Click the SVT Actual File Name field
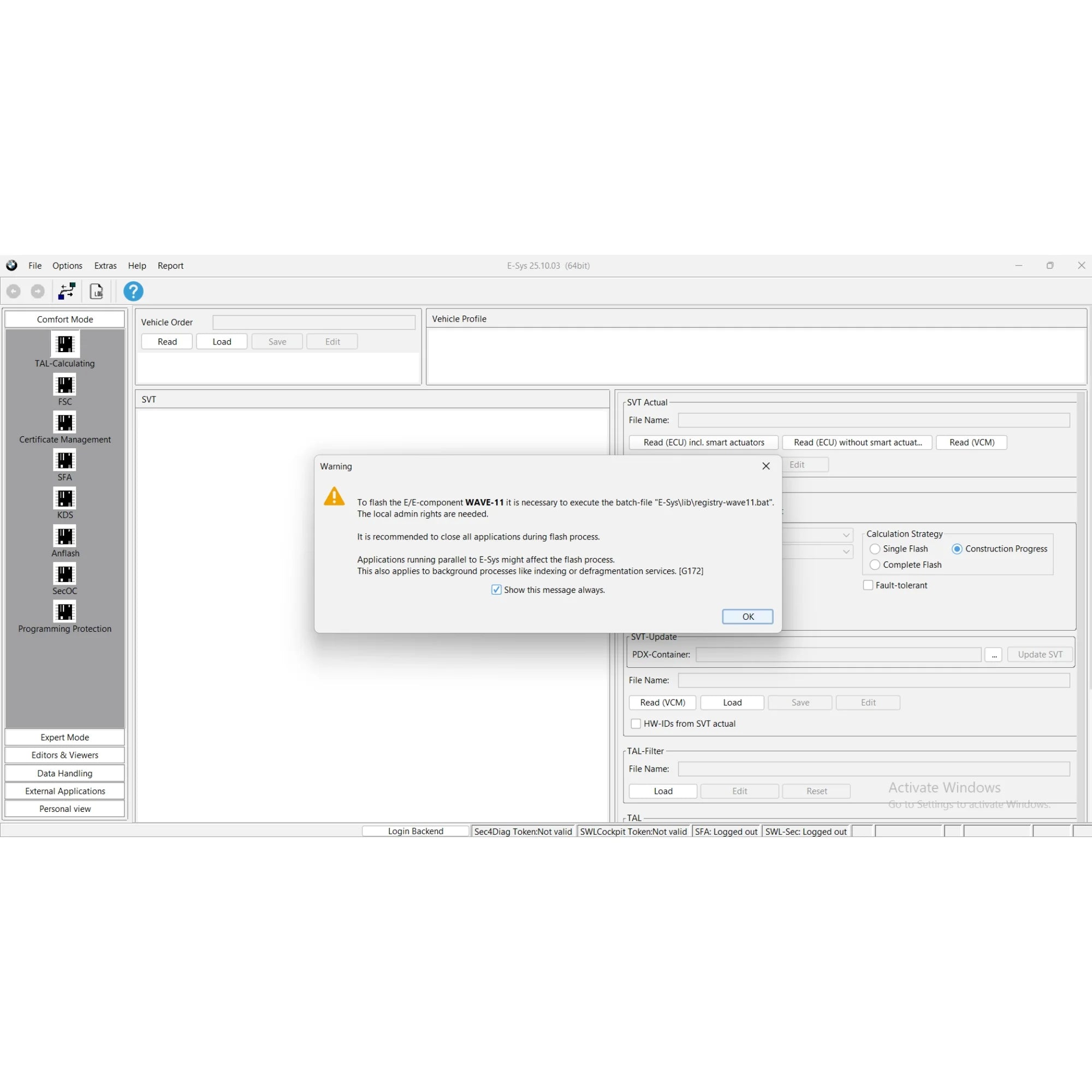The image size is (1092, 1092). [874, 420]
